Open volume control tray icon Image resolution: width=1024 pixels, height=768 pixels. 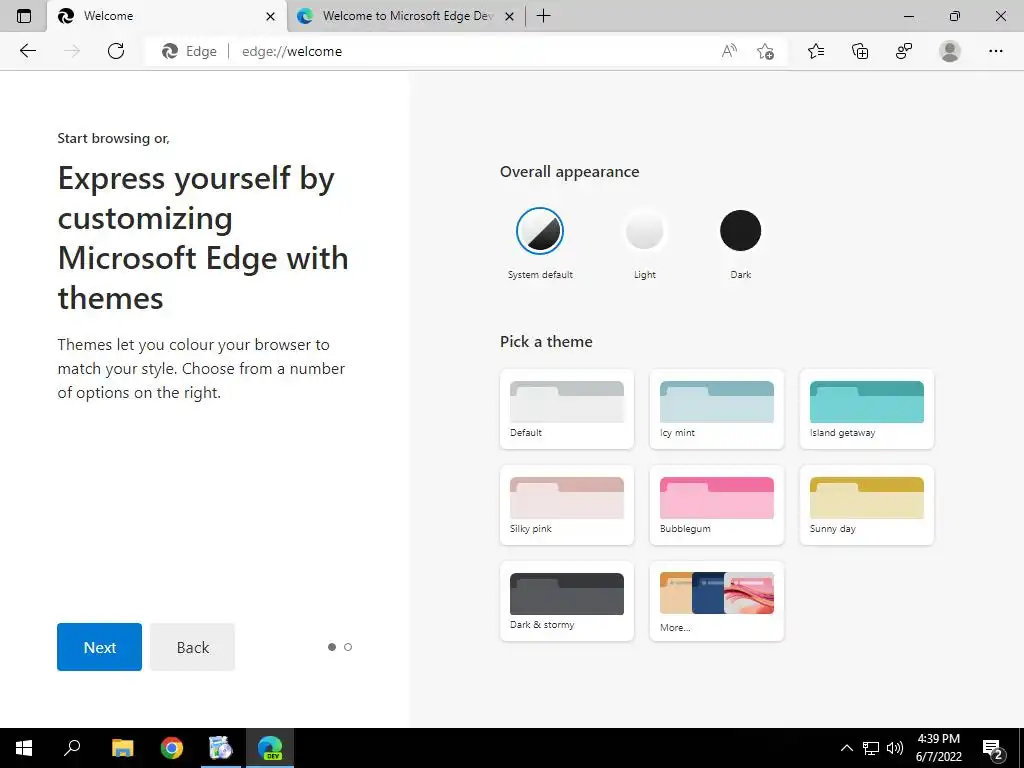pyautogui.click(x=895, y=748)
